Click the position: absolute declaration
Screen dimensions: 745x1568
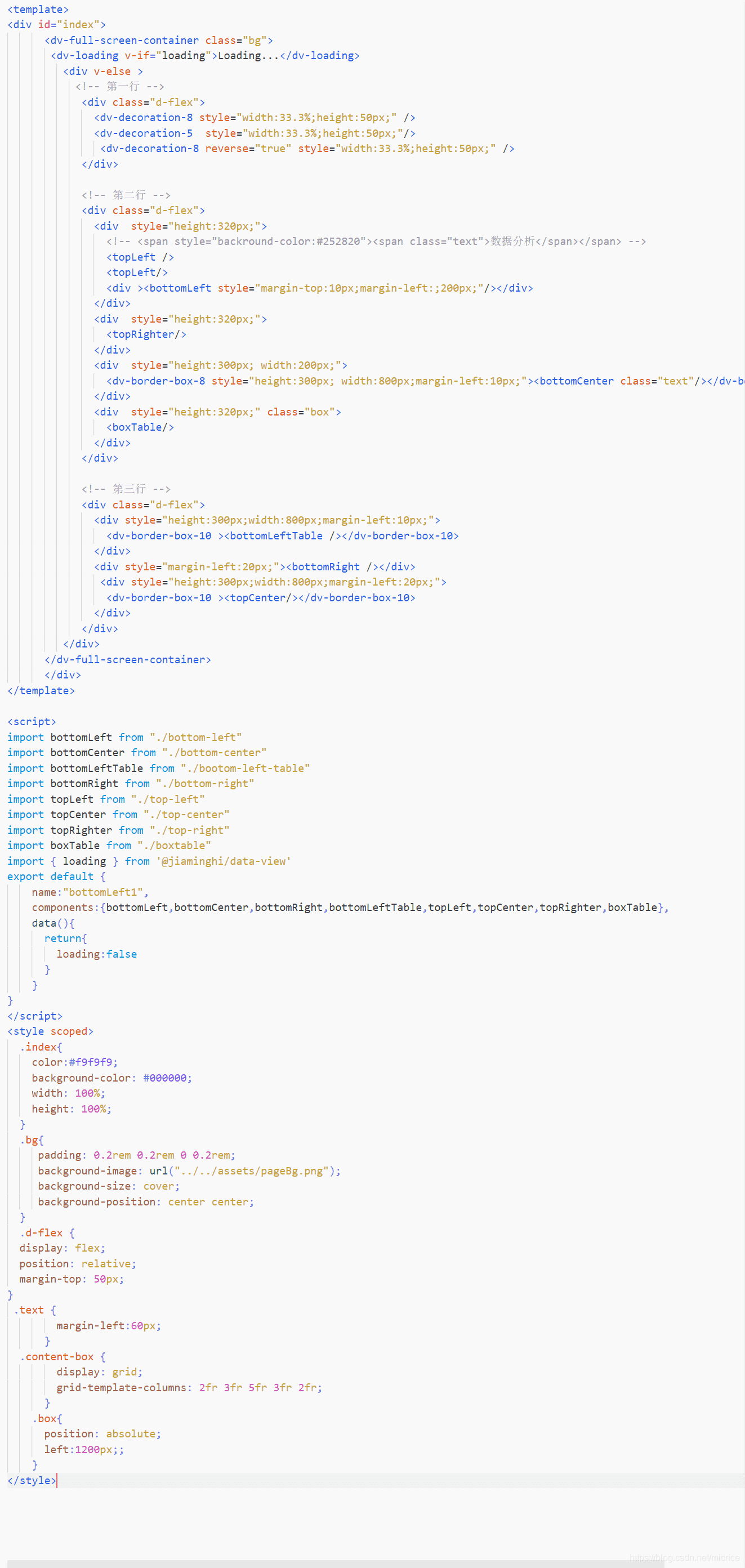pyautogui.click(x=103, y=1433)
